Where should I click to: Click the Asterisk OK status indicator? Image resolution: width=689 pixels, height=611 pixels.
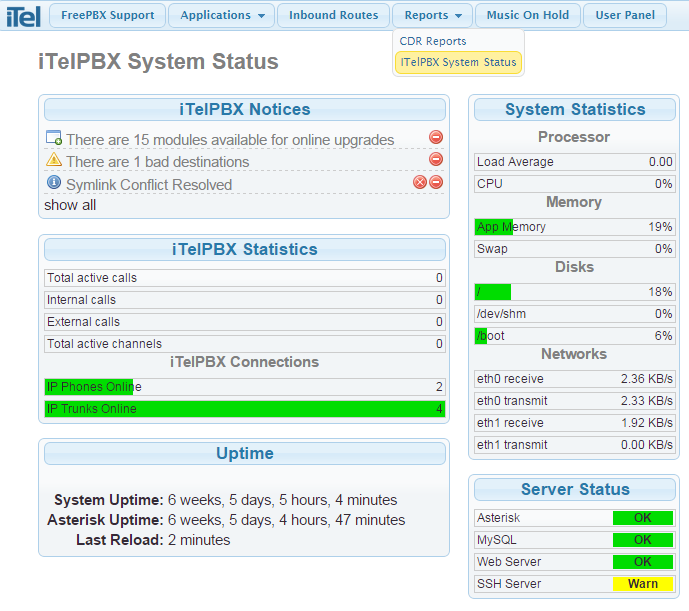[643, 518]
